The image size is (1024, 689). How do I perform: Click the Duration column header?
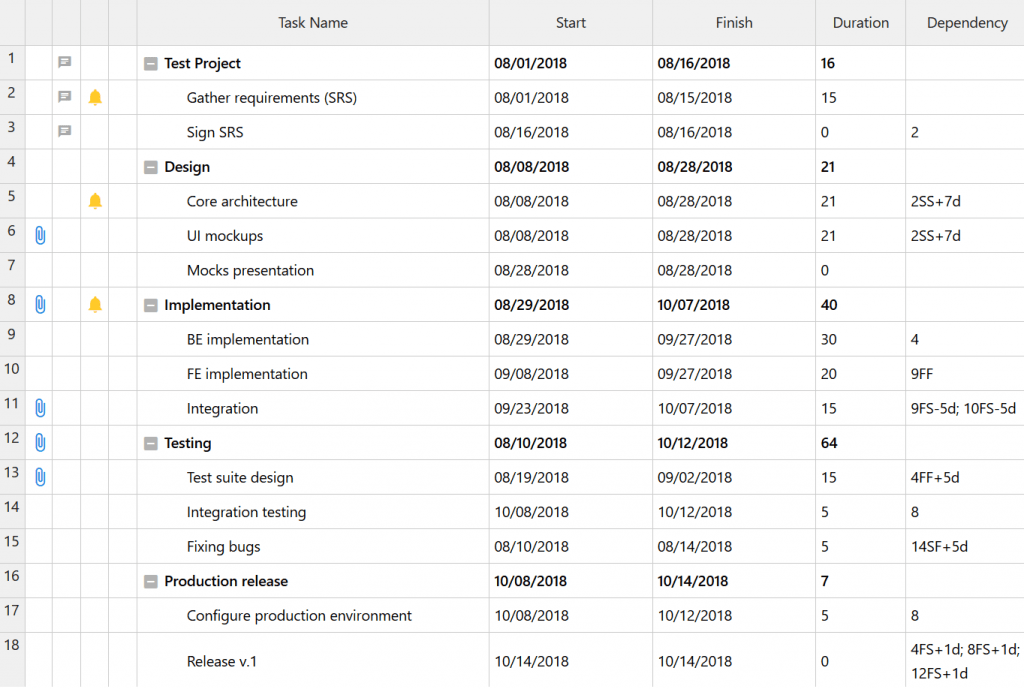[860, 23]
